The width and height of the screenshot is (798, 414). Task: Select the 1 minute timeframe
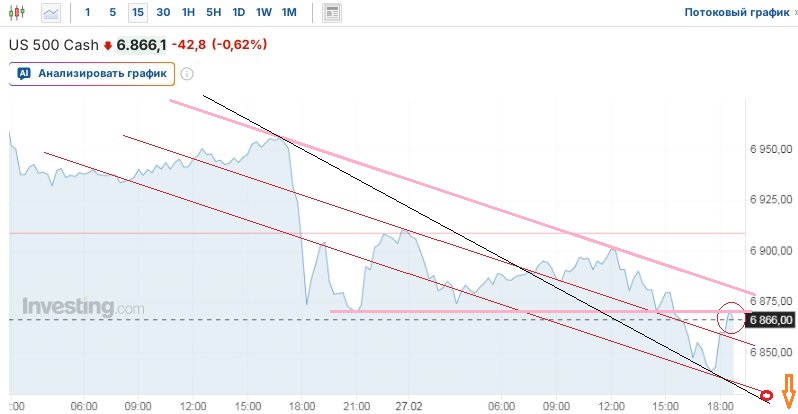88,13
